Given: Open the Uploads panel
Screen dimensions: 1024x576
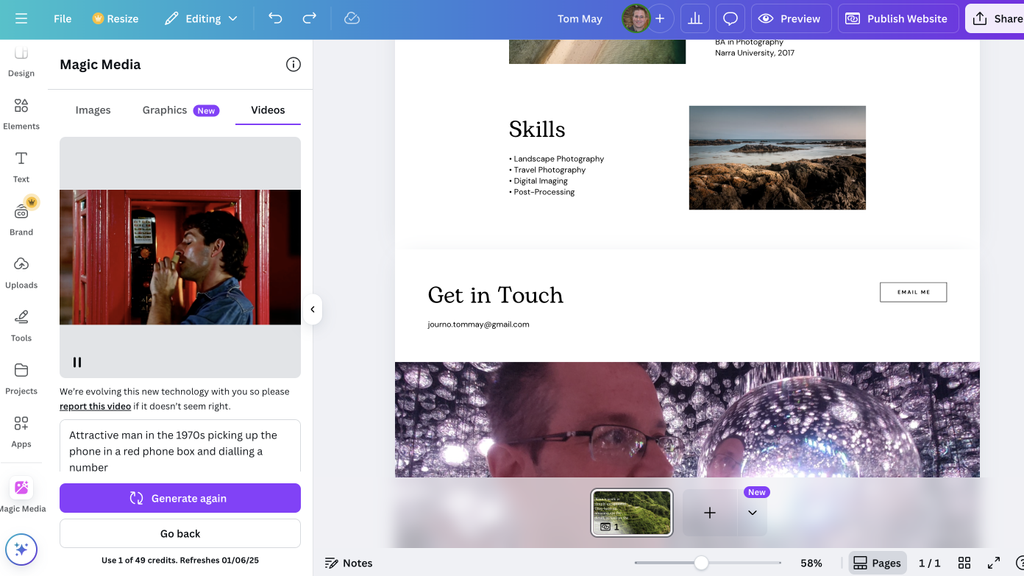Looking at the screenshot, I should 20,271.
